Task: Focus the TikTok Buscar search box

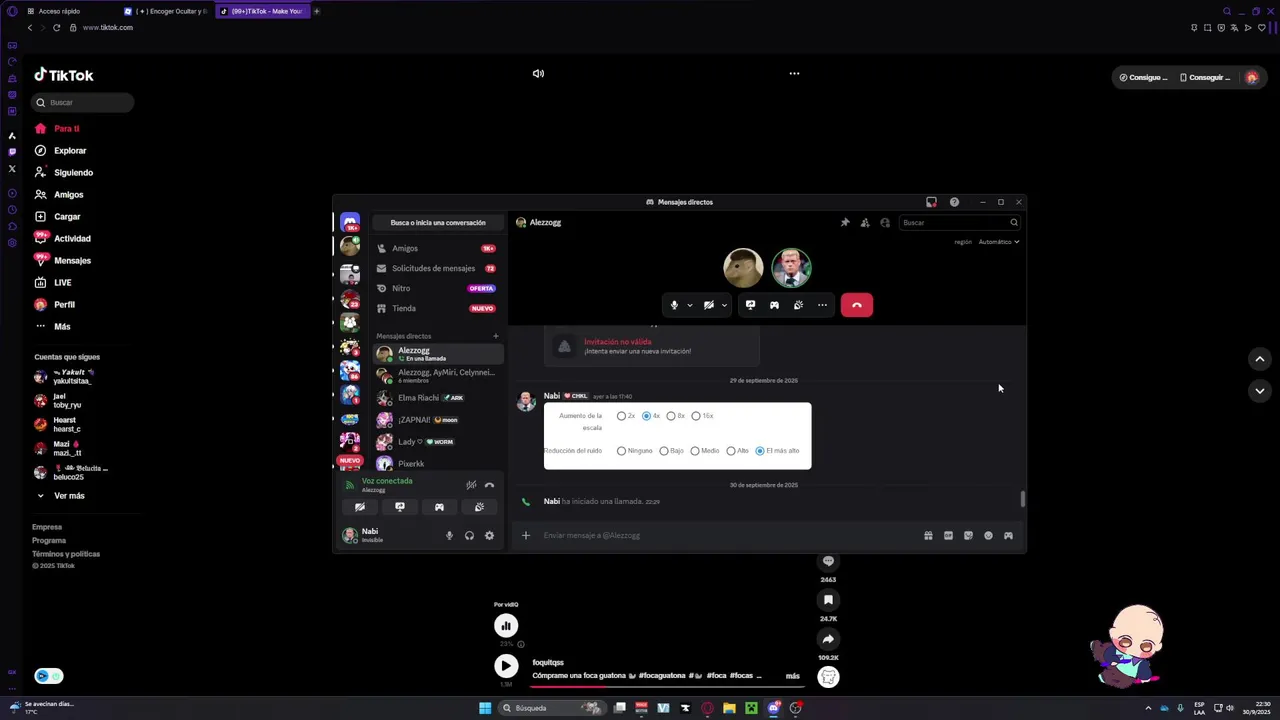Action: coord(82,102)
